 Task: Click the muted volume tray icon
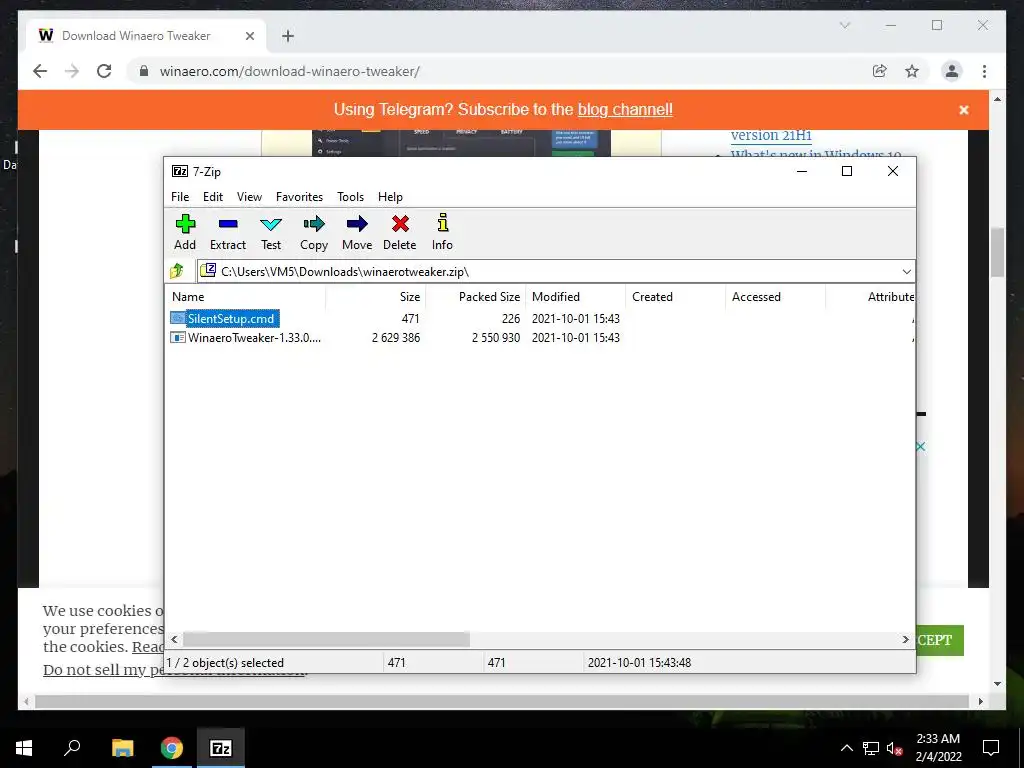coord(895,748)
